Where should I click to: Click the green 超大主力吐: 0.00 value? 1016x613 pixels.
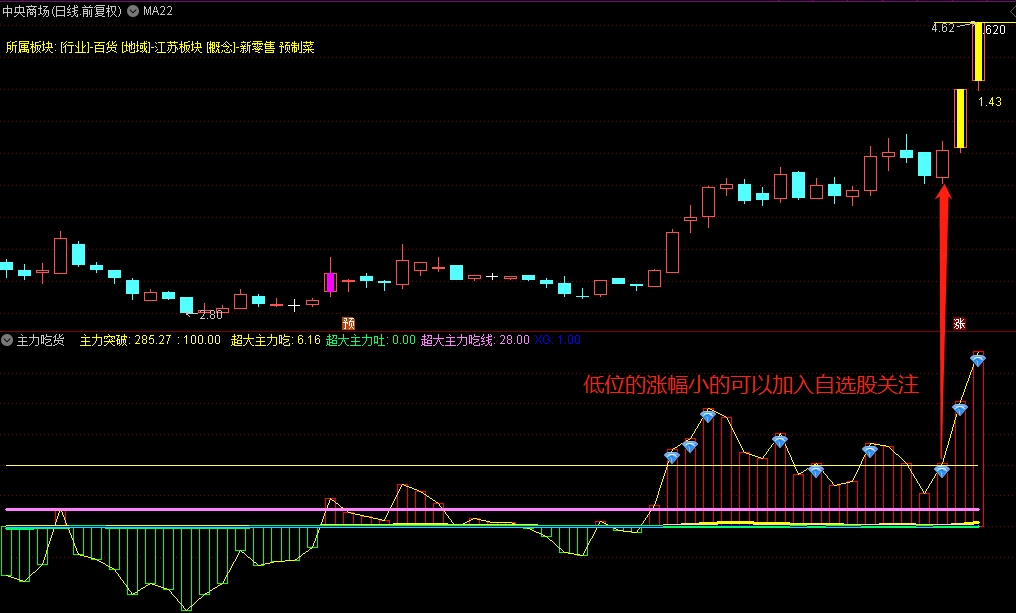(371, 340)
